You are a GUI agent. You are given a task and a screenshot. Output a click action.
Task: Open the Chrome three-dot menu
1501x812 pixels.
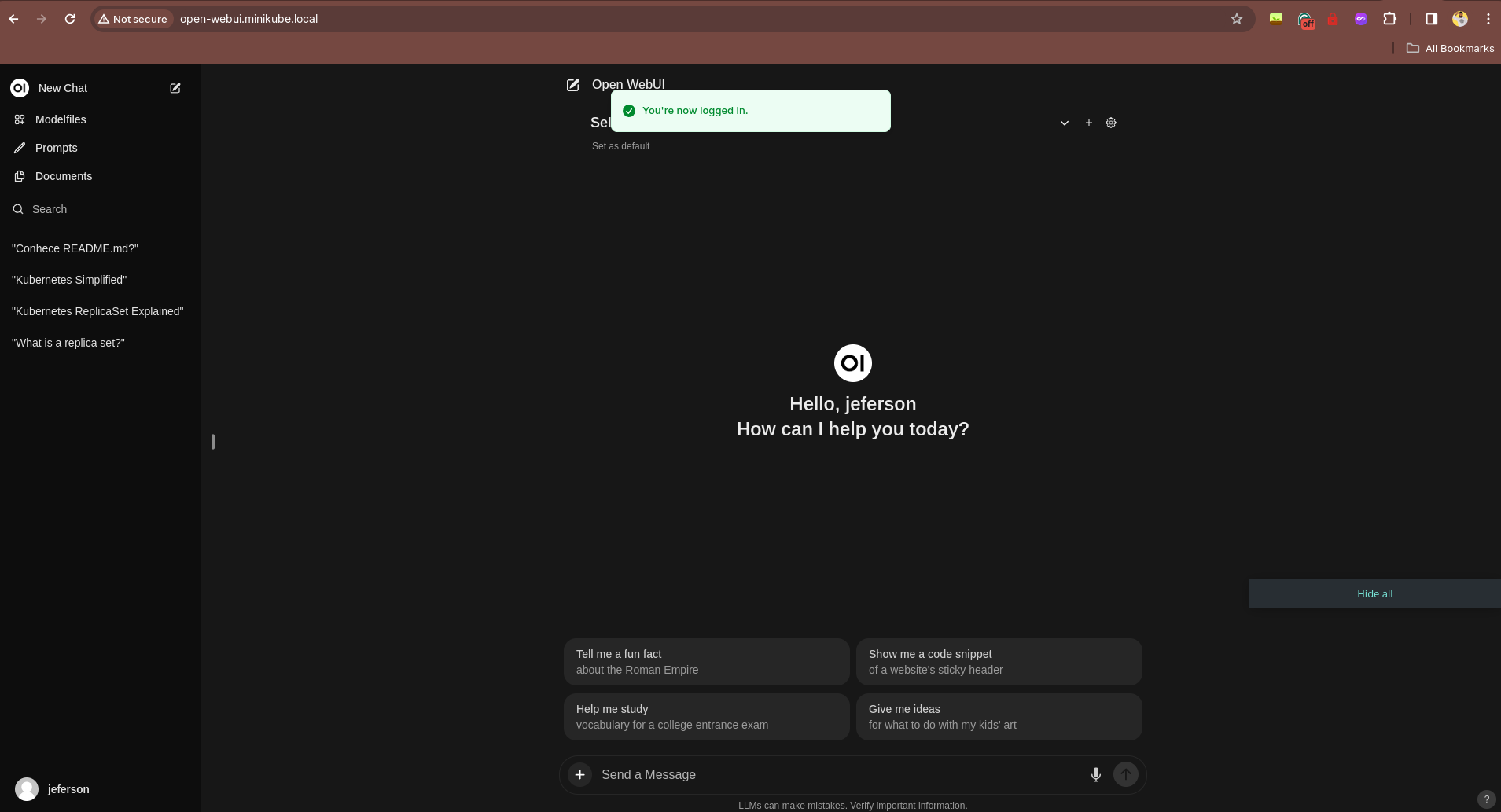[1488, 19]
